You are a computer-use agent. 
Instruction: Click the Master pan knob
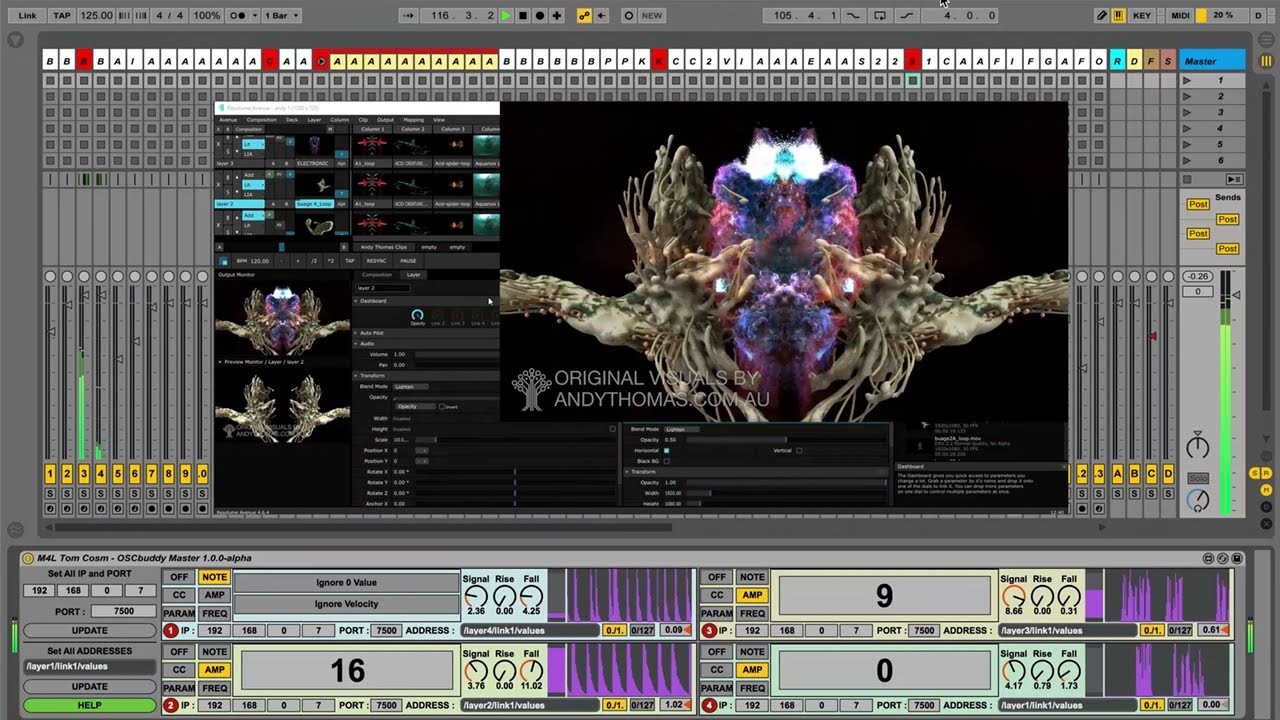tap(1197, 446)
